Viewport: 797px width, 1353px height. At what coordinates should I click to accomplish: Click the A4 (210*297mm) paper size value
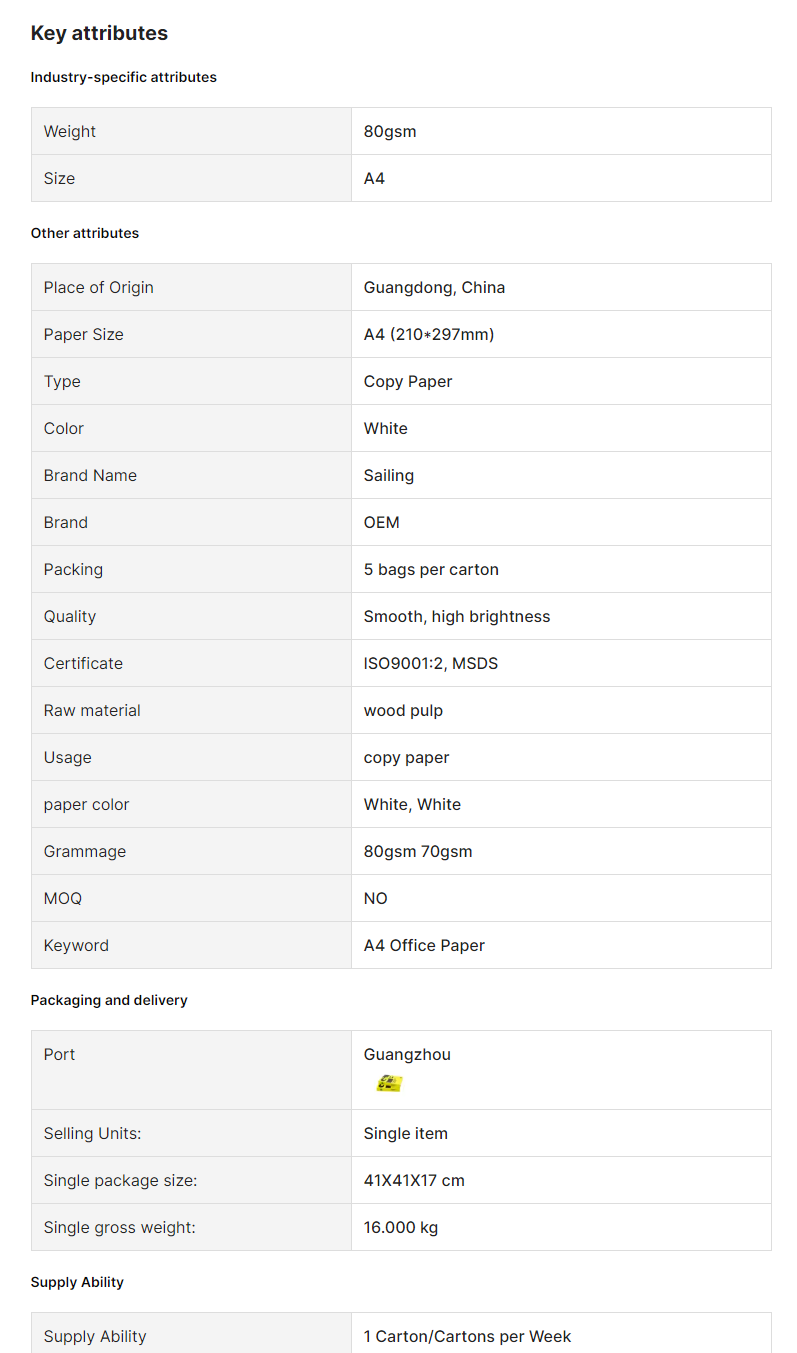tap(429, 334)
